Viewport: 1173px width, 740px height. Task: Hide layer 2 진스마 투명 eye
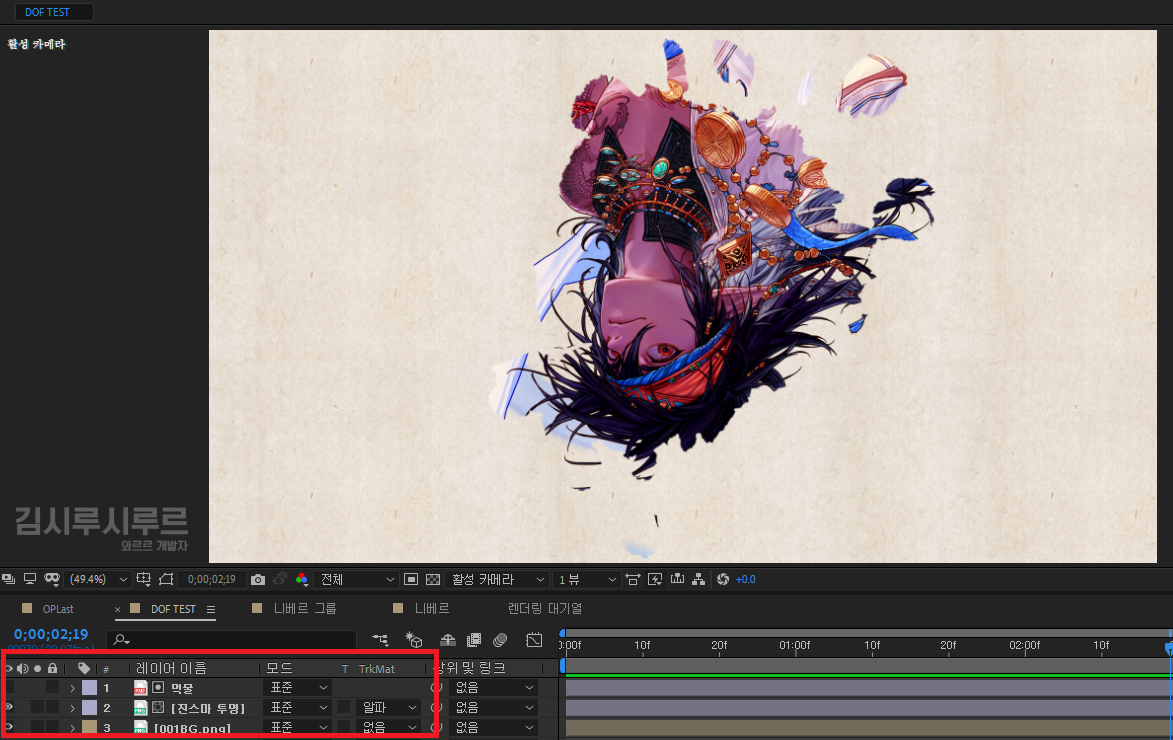point(9,707)
